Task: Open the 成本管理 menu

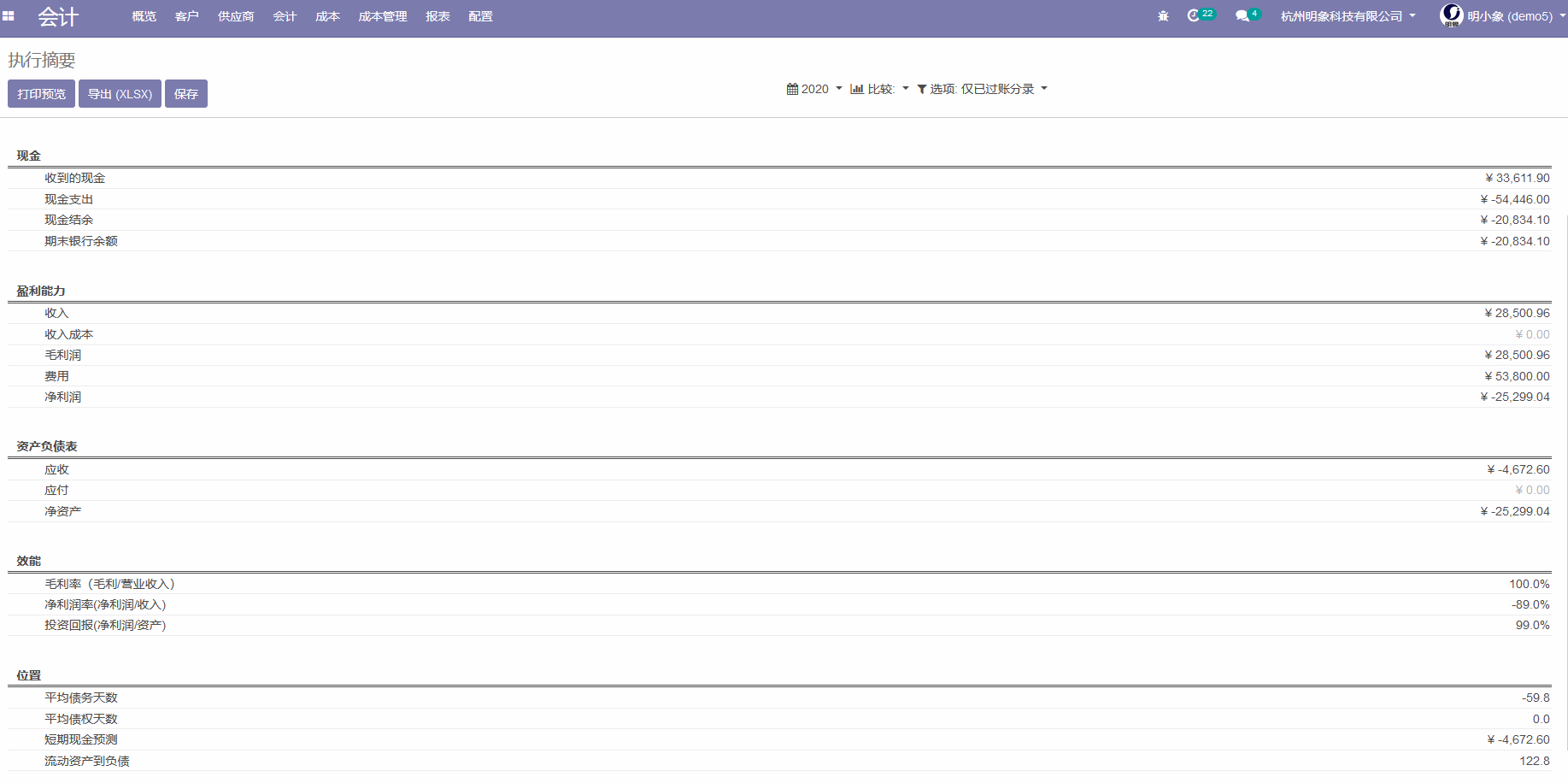Action: [x=383, y=16]
